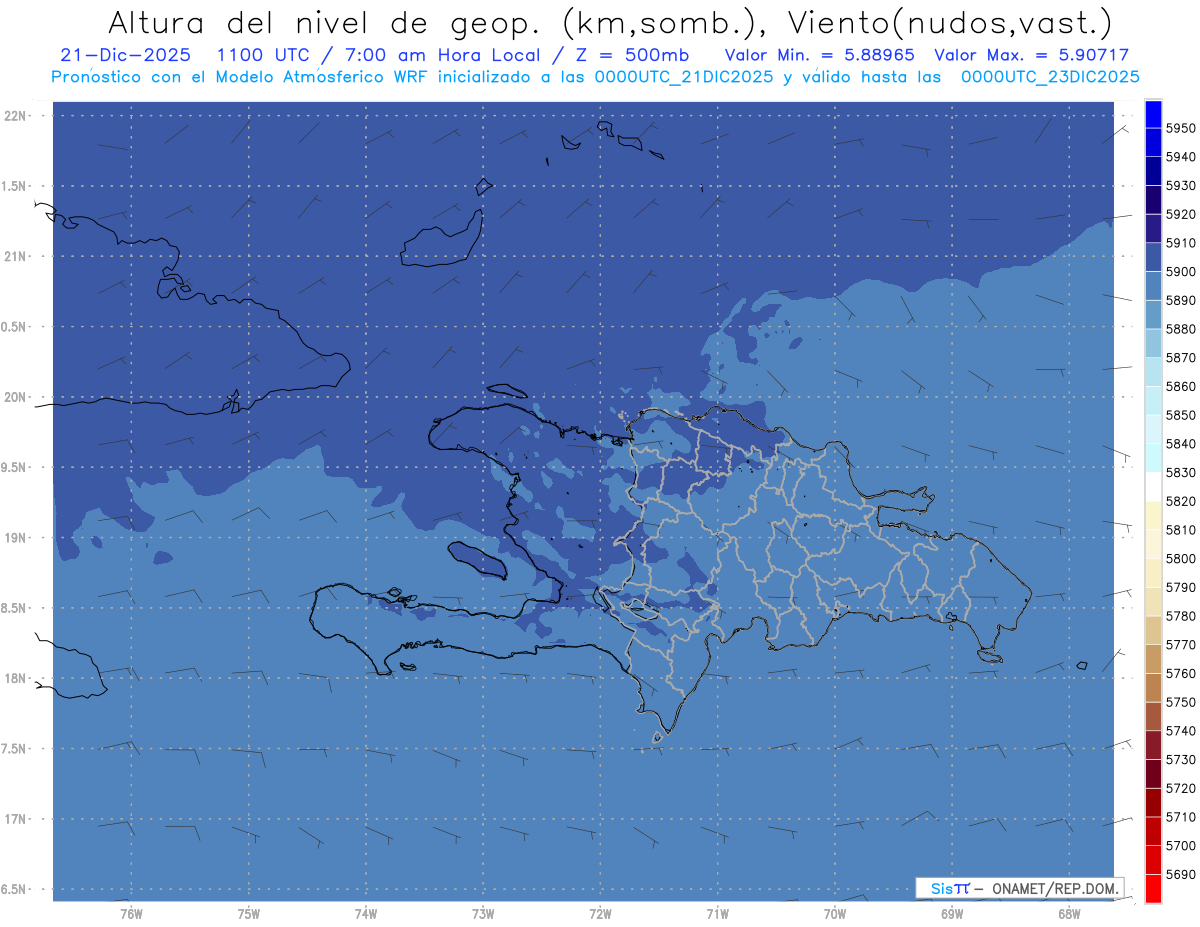The image size is (1200, 927).
Task: Click the '19N' latitude label
Action: pos(15,538)
